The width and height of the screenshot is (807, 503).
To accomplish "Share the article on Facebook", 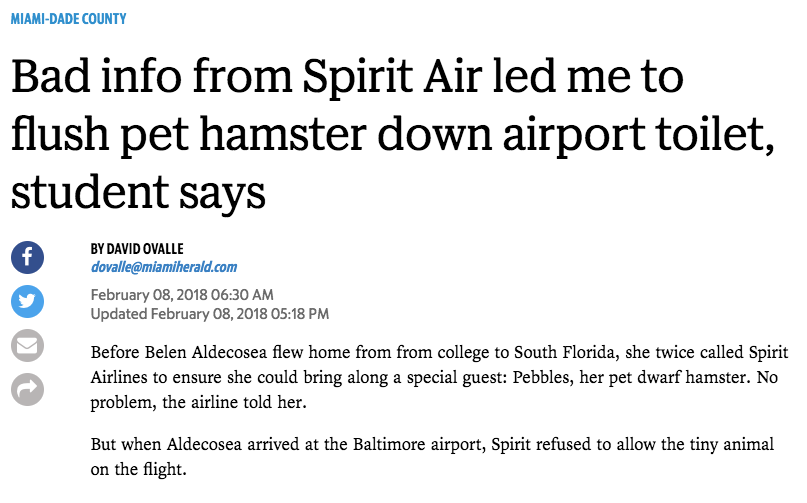I will 27,257.
